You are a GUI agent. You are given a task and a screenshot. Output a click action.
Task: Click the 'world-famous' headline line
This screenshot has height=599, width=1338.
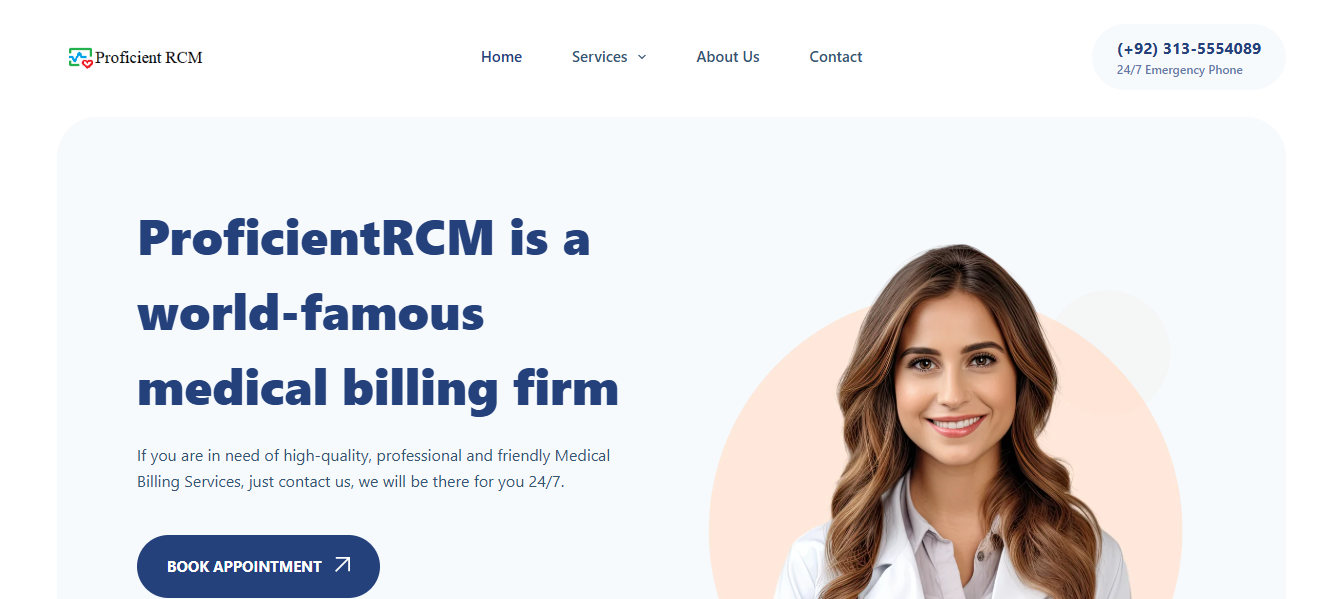pos(311,314)
